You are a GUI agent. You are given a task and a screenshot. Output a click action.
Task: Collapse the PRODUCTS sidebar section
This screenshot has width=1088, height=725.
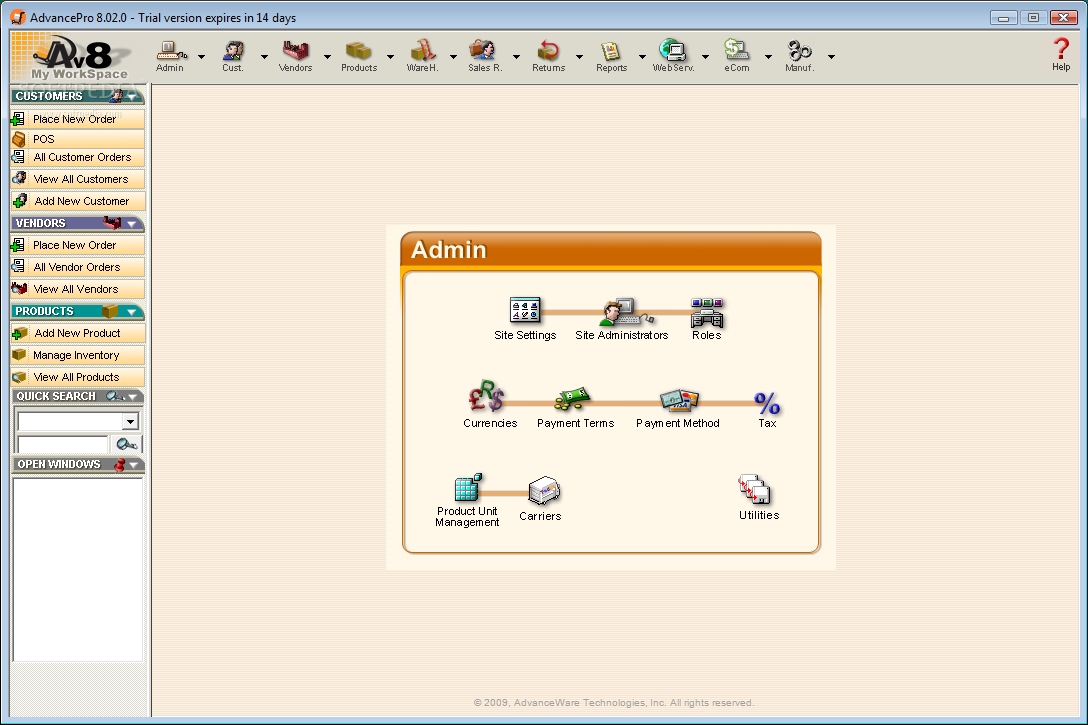coord(132,312)
